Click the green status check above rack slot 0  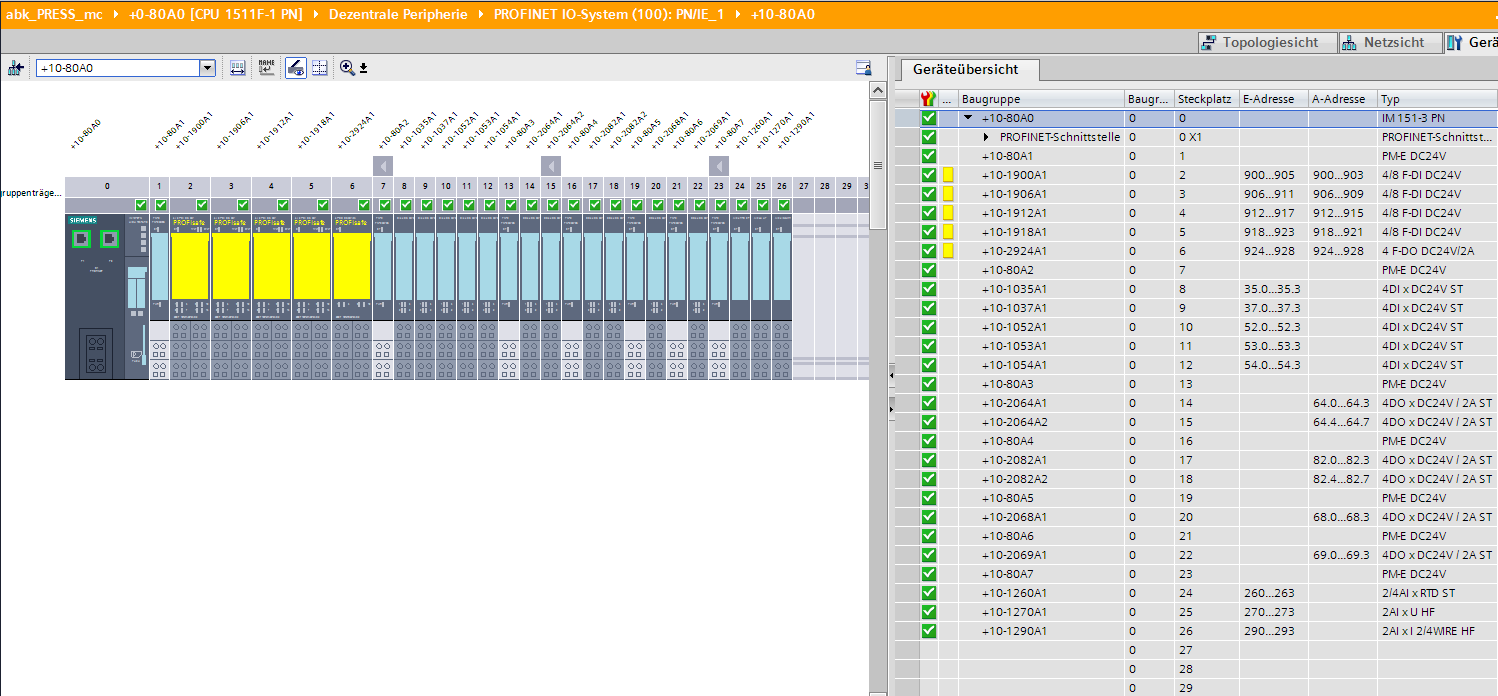tap(140, 205)
